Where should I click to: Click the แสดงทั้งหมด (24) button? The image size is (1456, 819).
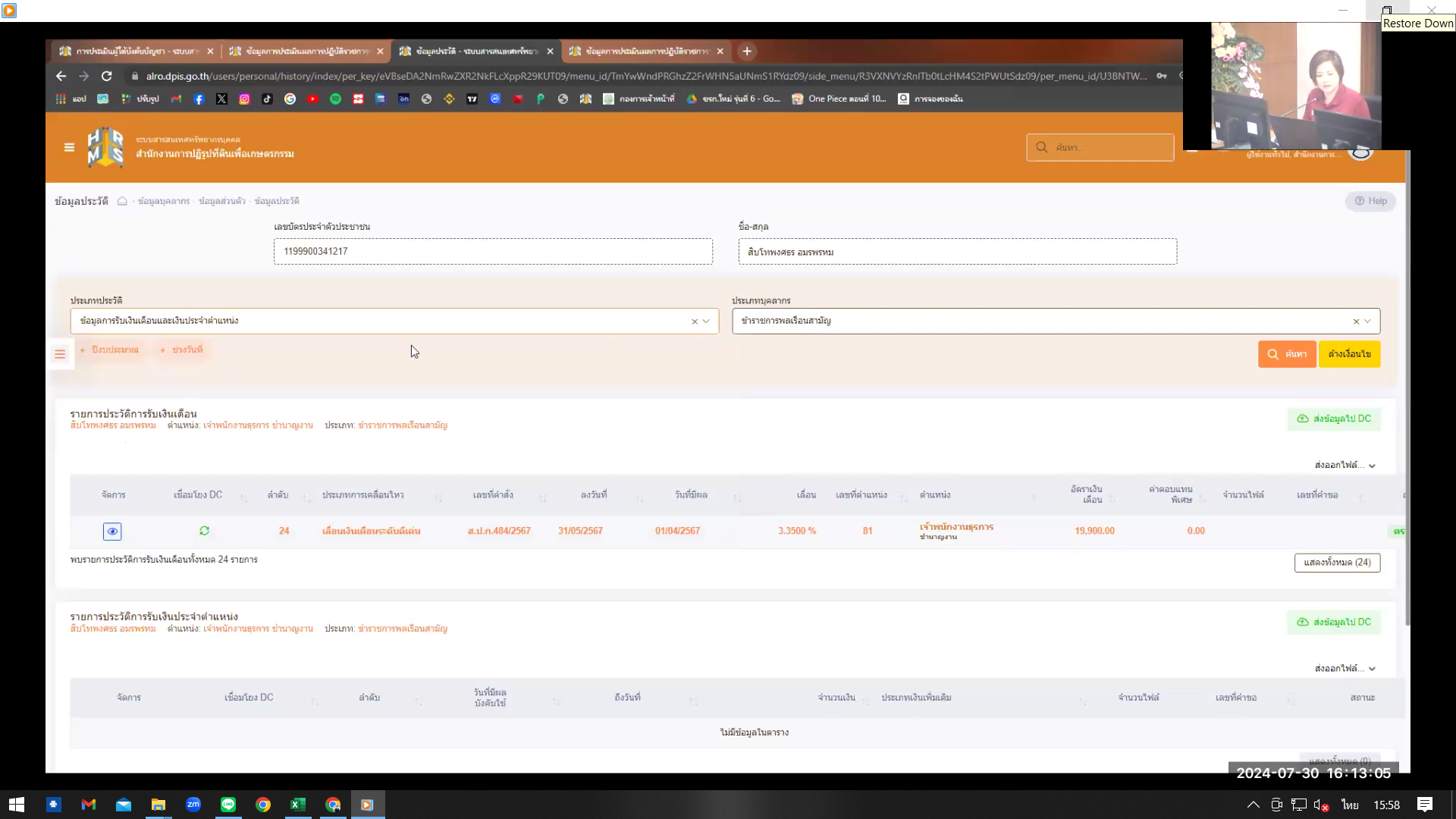[x=1337, y=563]
